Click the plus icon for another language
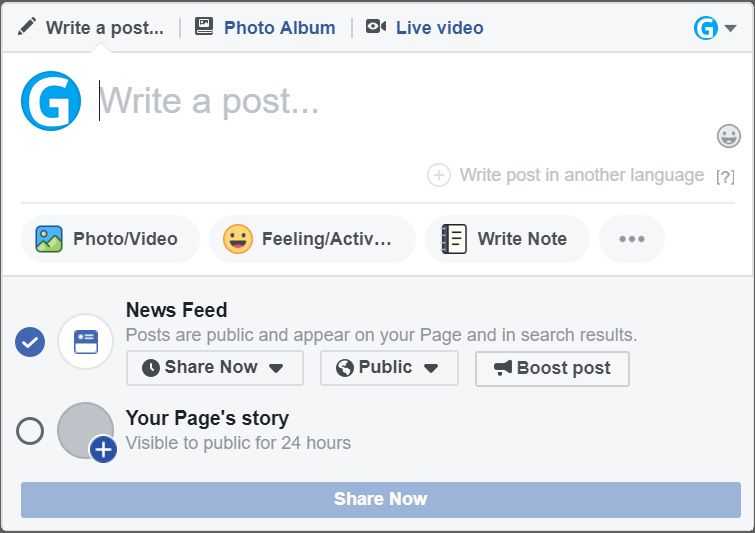The width and height of the screenshot is (755, 533). click(439, 175)
